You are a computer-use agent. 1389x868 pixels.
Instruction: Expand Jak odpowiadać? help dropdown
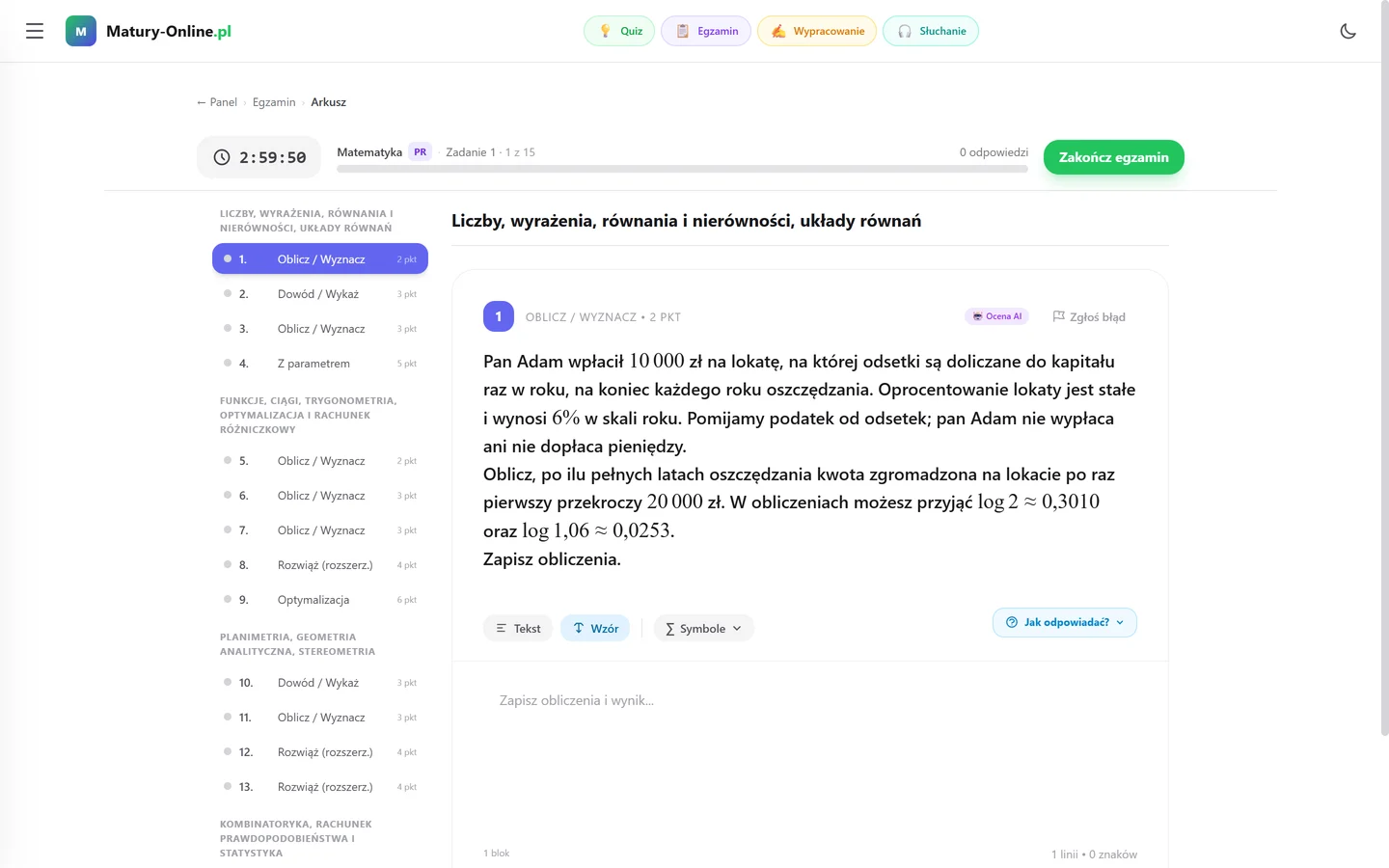tap(1065, 622)
